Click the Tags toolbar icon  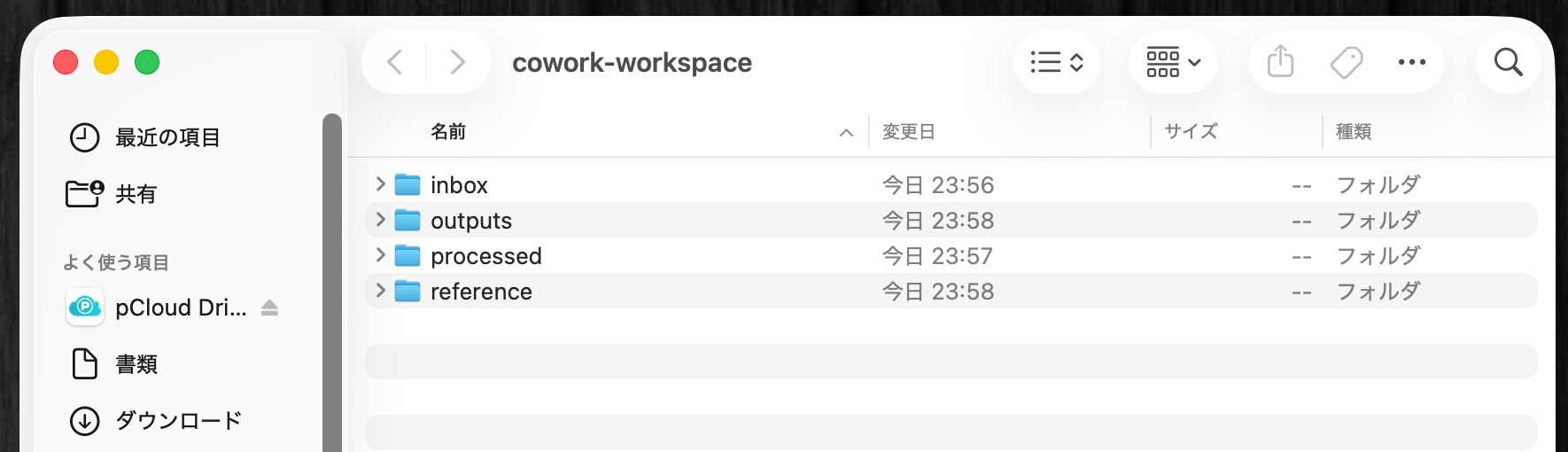(x=1346, y=62)
